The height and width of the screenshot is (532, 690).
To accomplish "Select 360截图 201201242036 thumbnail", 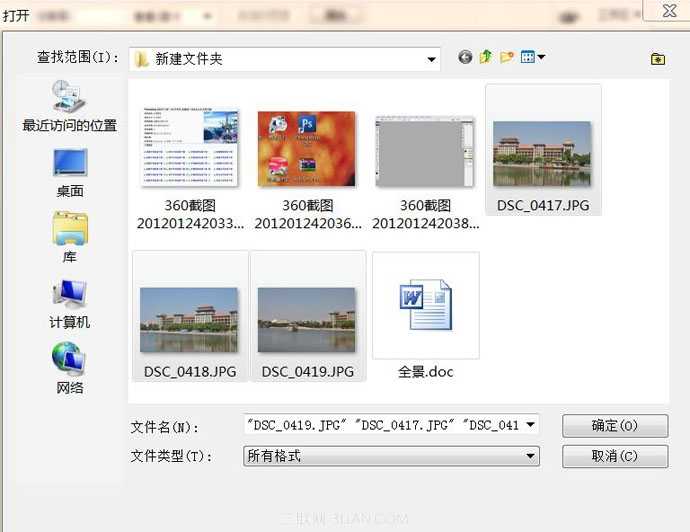I will [x=307, y=149].
